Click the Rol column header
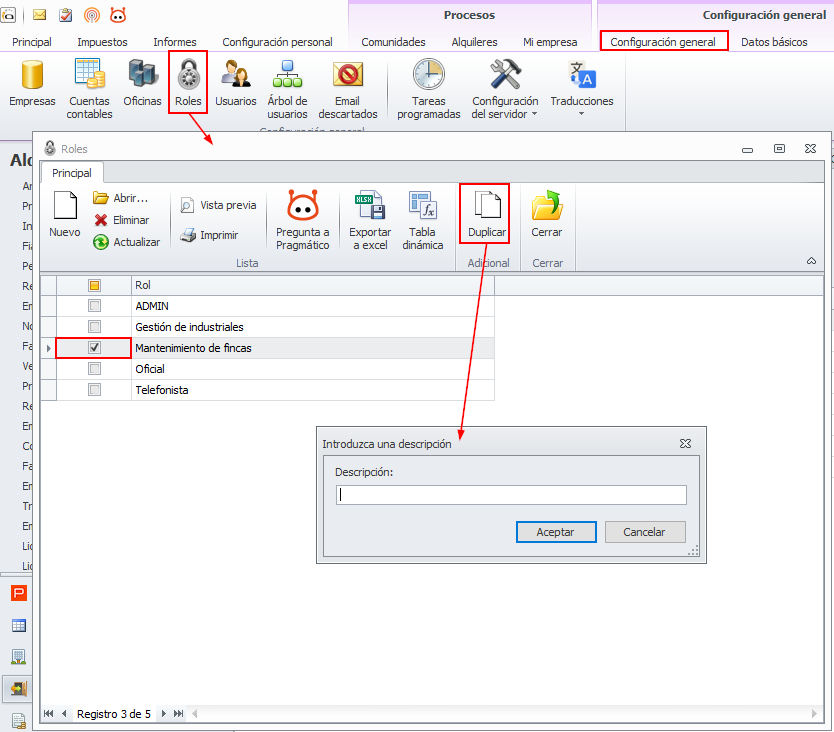The height and width of the screenshot is (732, 834). tap(313, 286)
